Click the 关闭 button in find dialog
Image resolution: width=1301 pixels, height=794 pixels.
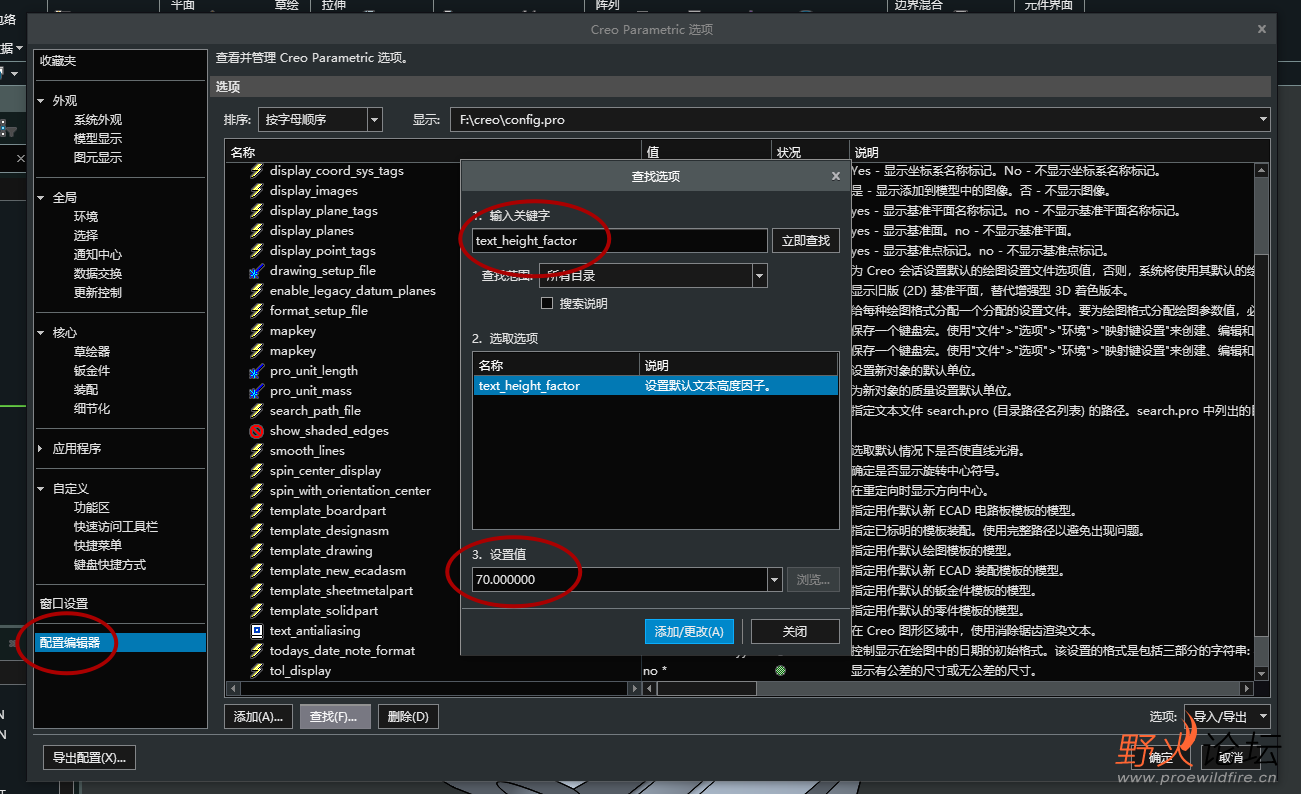point(795,632)
